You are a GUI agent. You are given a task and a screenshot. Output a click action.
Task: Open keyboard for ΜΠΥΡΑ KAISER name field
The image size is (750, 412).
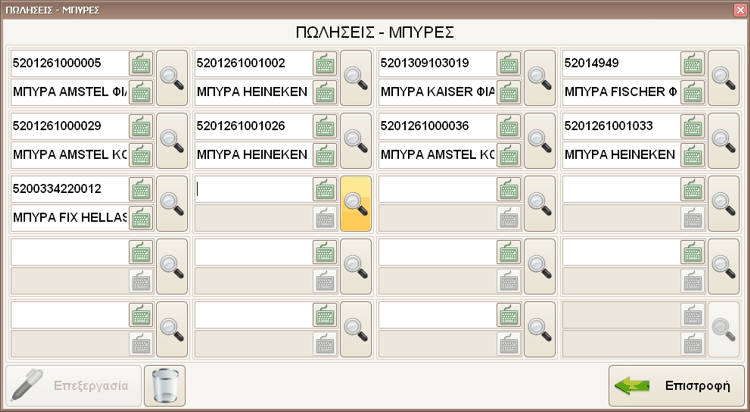point(508,92)
